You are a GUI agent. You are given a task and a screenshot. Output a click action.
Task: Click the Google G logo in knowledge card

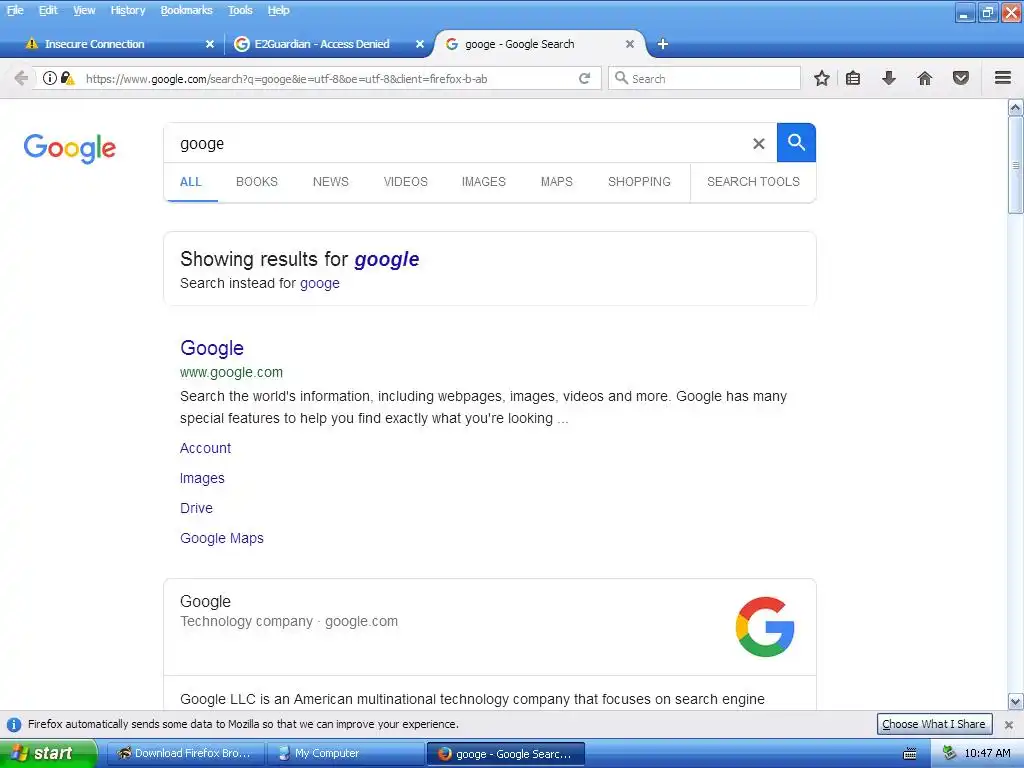pyautogui.click(x=765, y=626)
